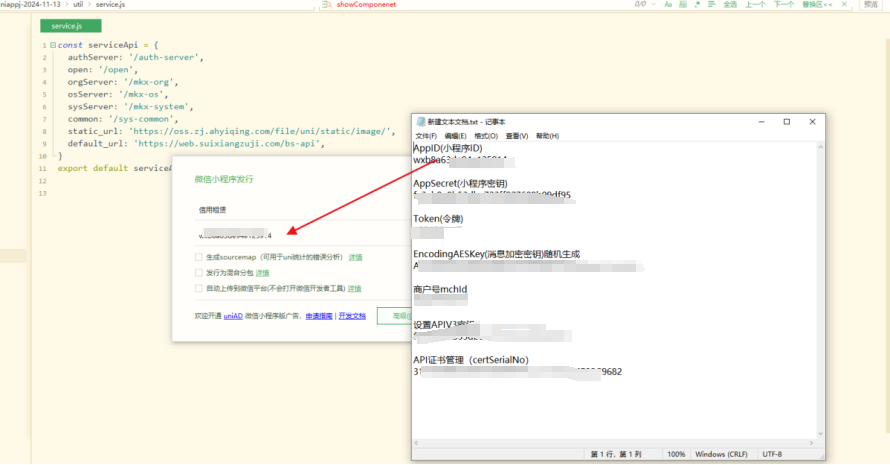Open the uniAD link

[x=233, y=316]
